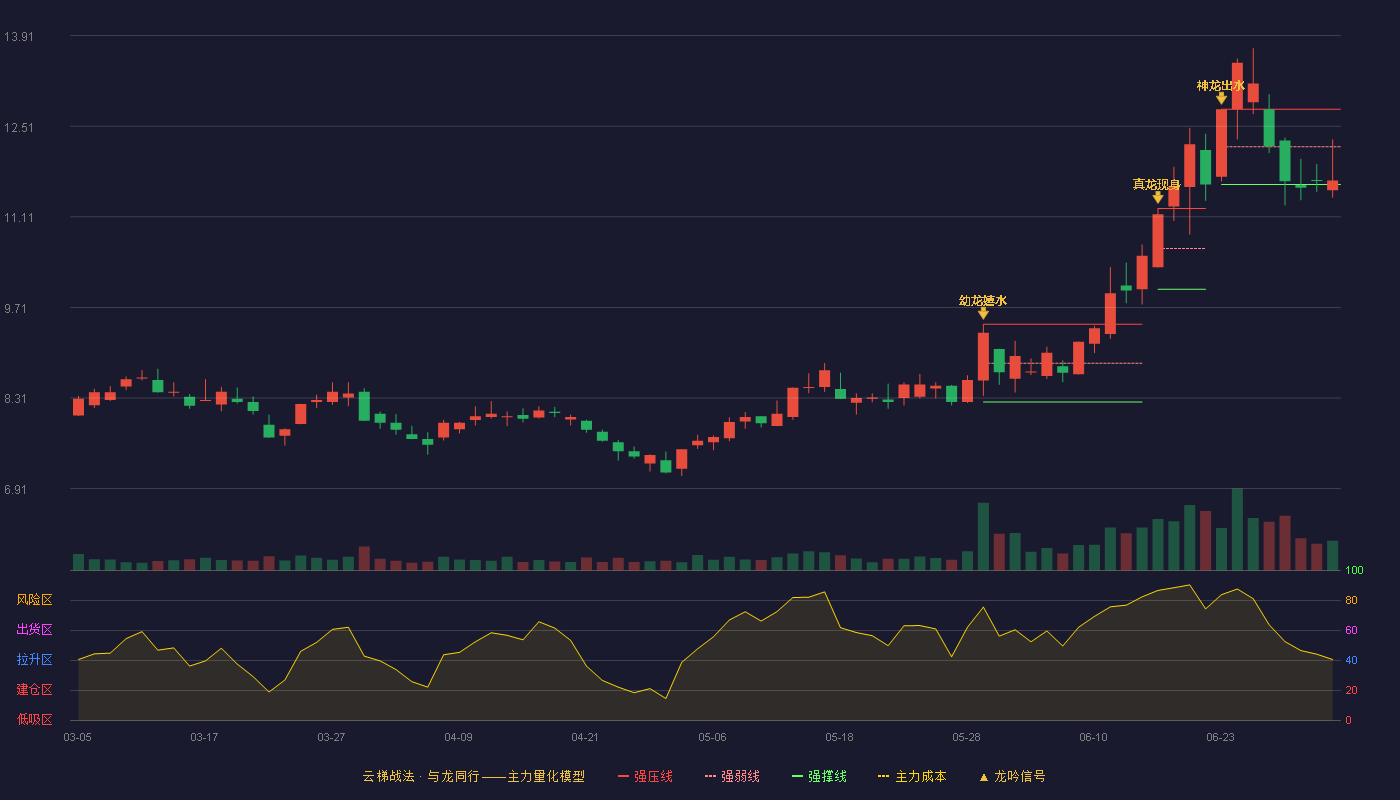Click the 真龙现身 signal arrow marker
Screen dimensions: 1400x800
click(x=1158, y=197)
